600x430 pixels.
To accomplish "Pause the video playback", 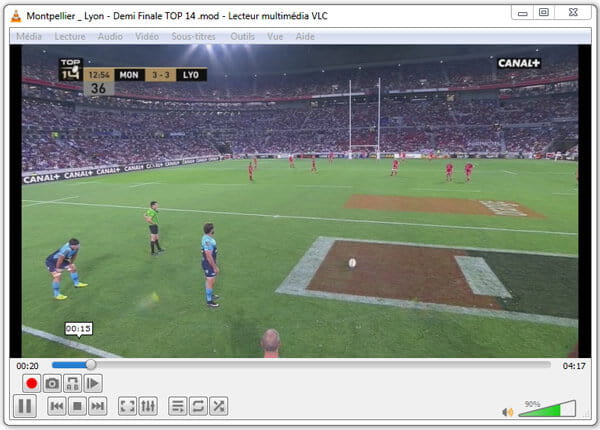I will click(x=25, y=406).
